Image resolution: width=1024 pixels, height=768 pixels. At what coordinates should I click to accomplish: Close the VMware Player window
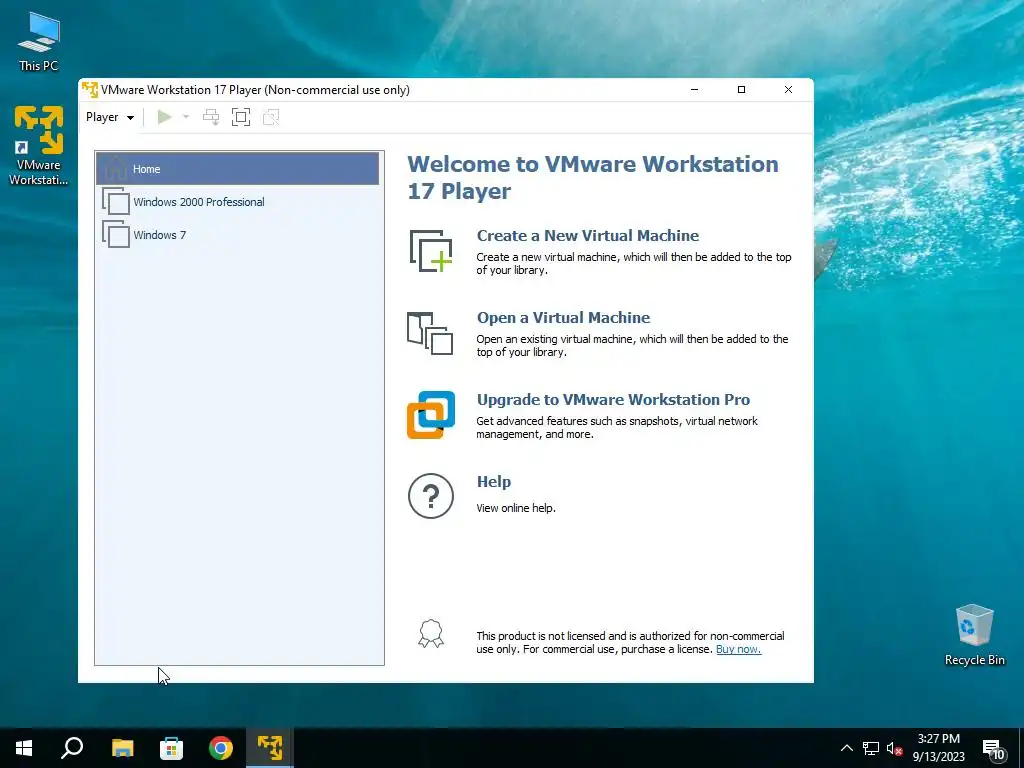(x=788, y=89)
